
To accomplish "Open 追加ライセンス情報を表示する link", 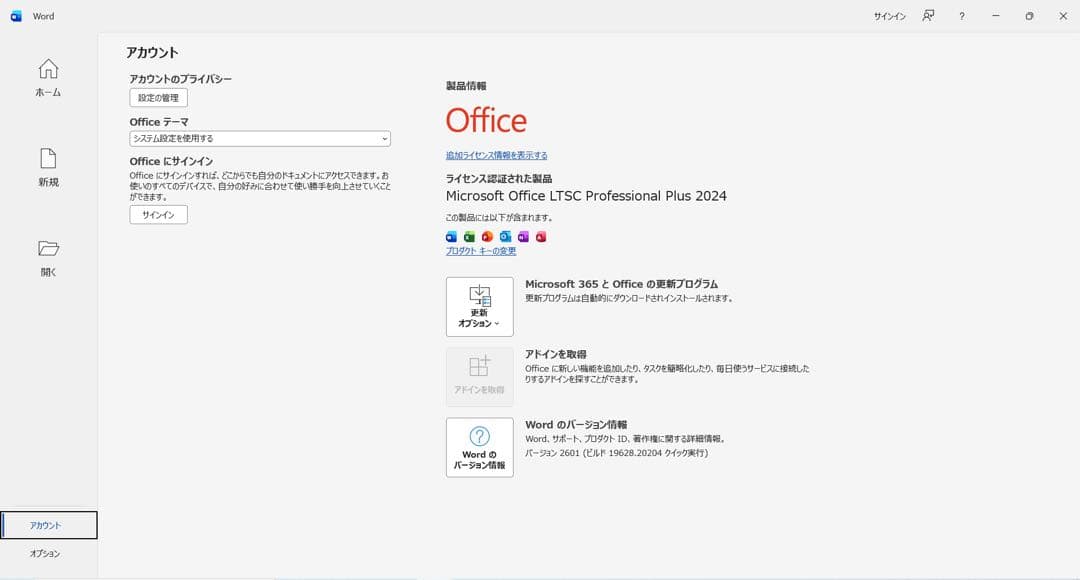I will click(496, 156).
